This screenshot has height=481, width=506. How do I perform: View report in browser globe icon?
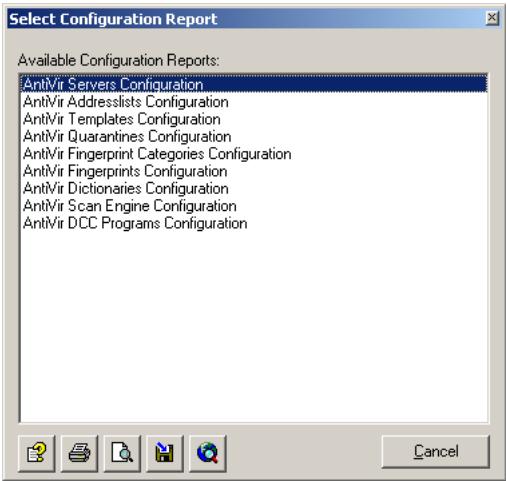tap(207, 453)
